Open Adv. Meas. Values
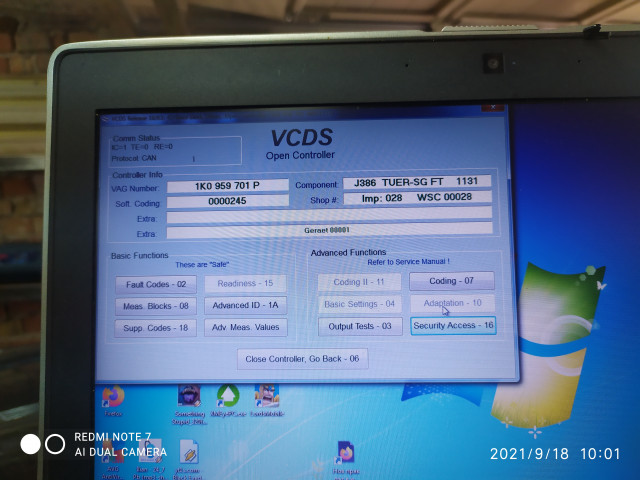The image size is (640, 480). [246, 327]
